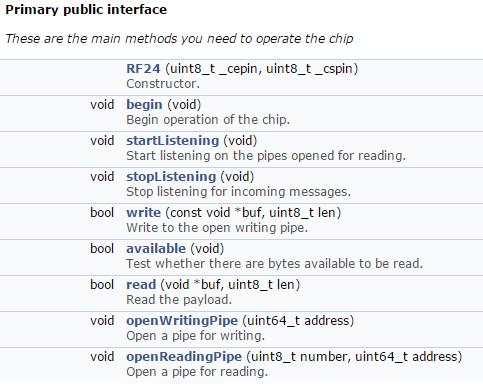Follow the stopListening method link
Image resolution: width=483 pixels, height=386 pixels.
171,177
